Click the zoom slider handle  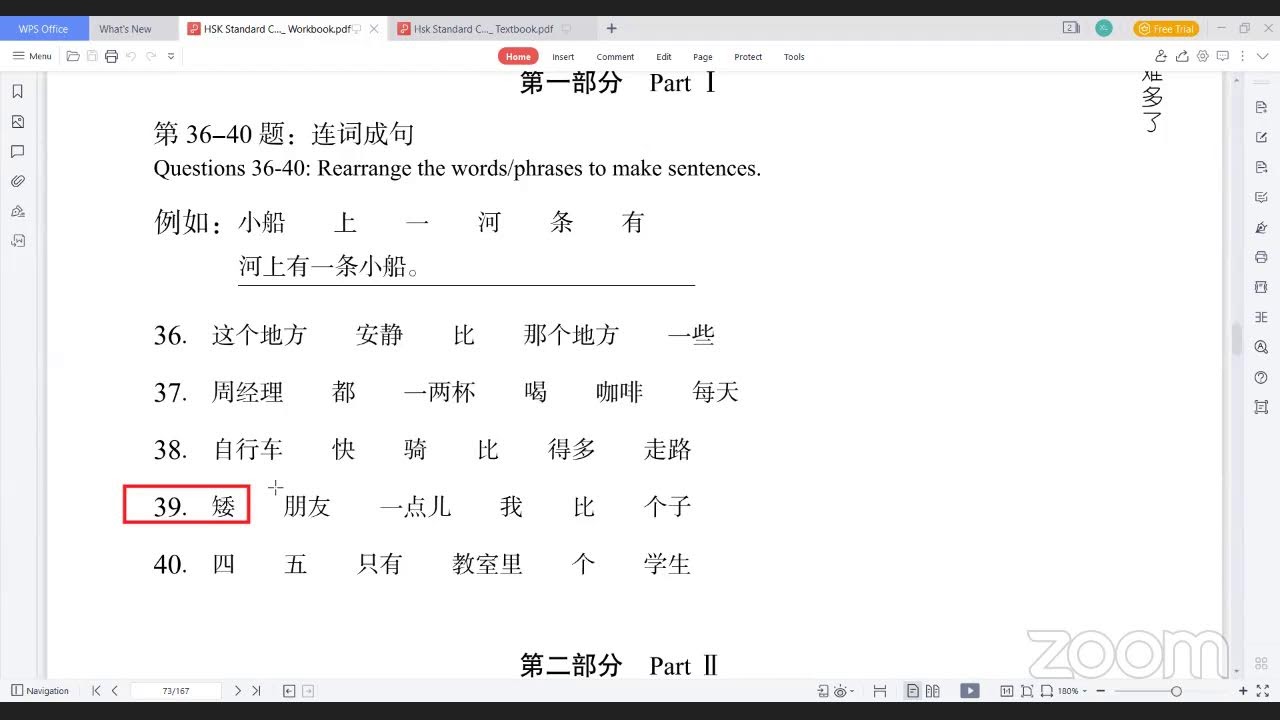(x=1176, y=690)
